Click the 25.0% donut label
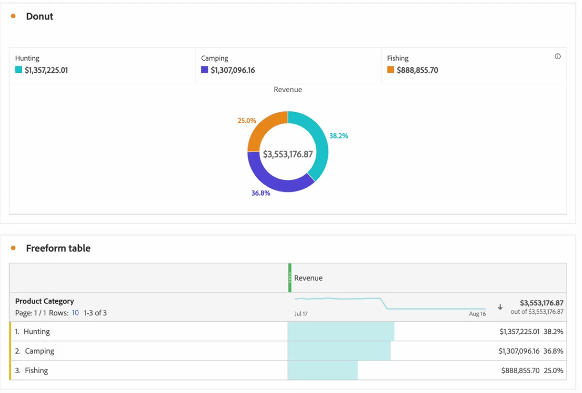 pos(247,121)
